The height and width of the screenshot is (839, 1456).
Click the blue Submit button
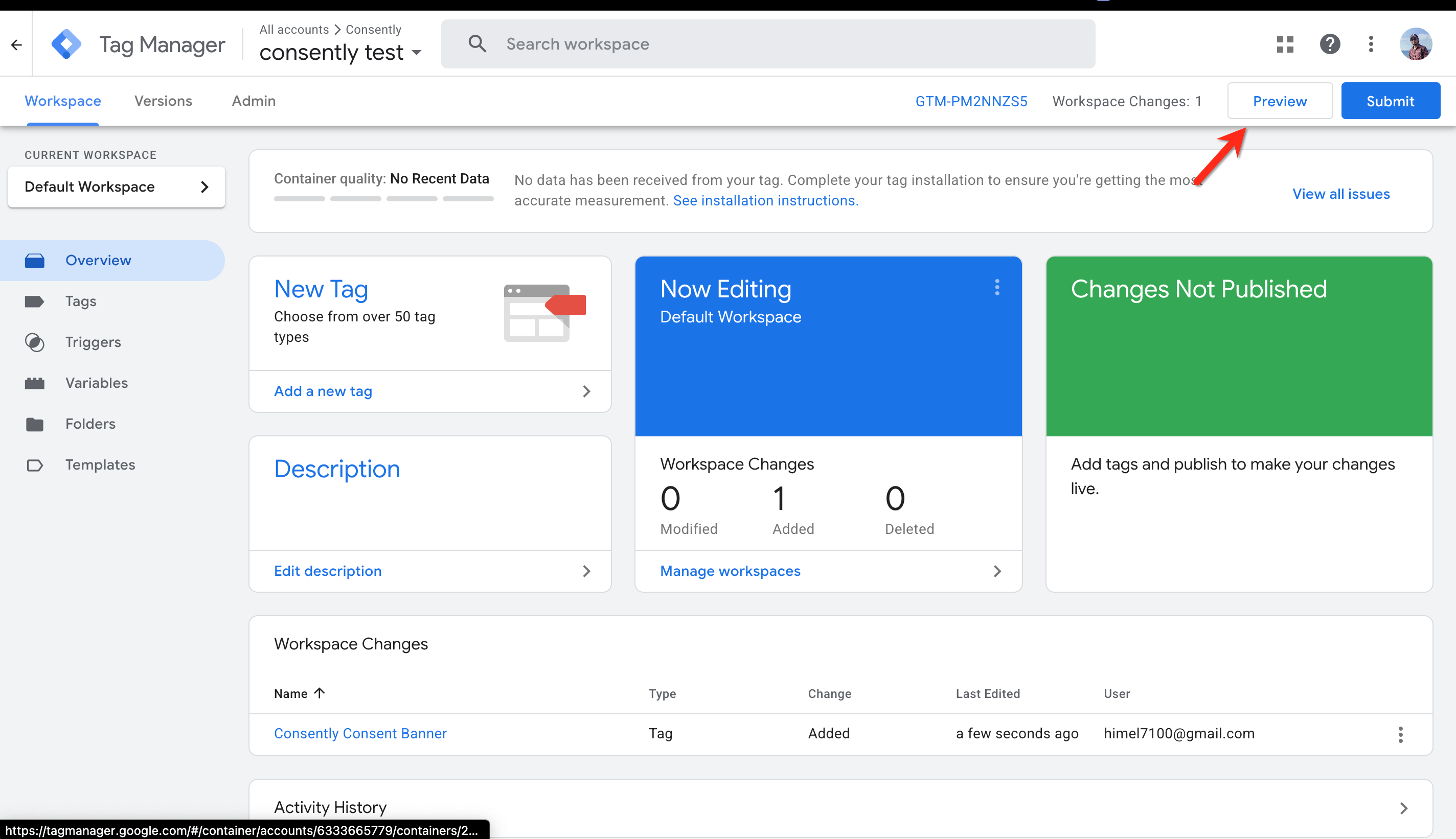pos(1390,101)
